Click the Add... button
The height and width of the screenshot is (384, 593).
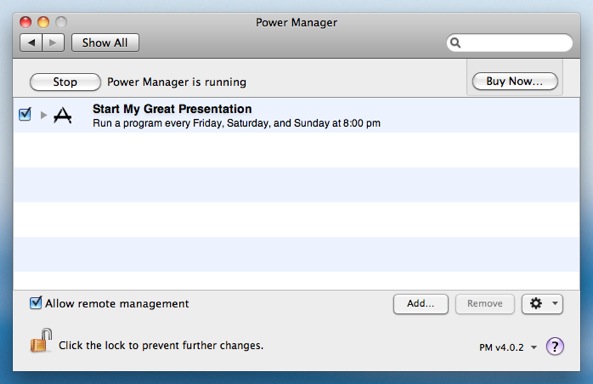[421, 304]
